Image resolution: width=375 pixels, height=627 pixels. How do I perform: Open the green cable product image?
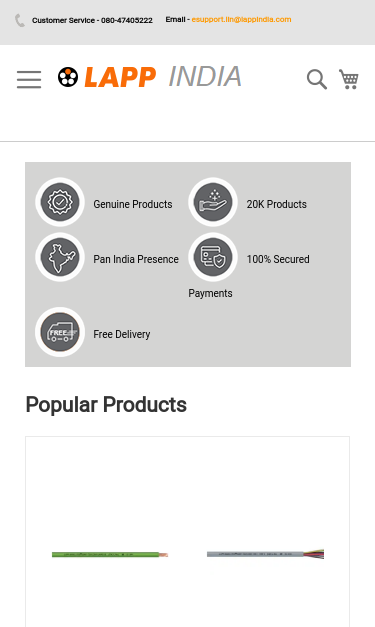coord(110,554)
